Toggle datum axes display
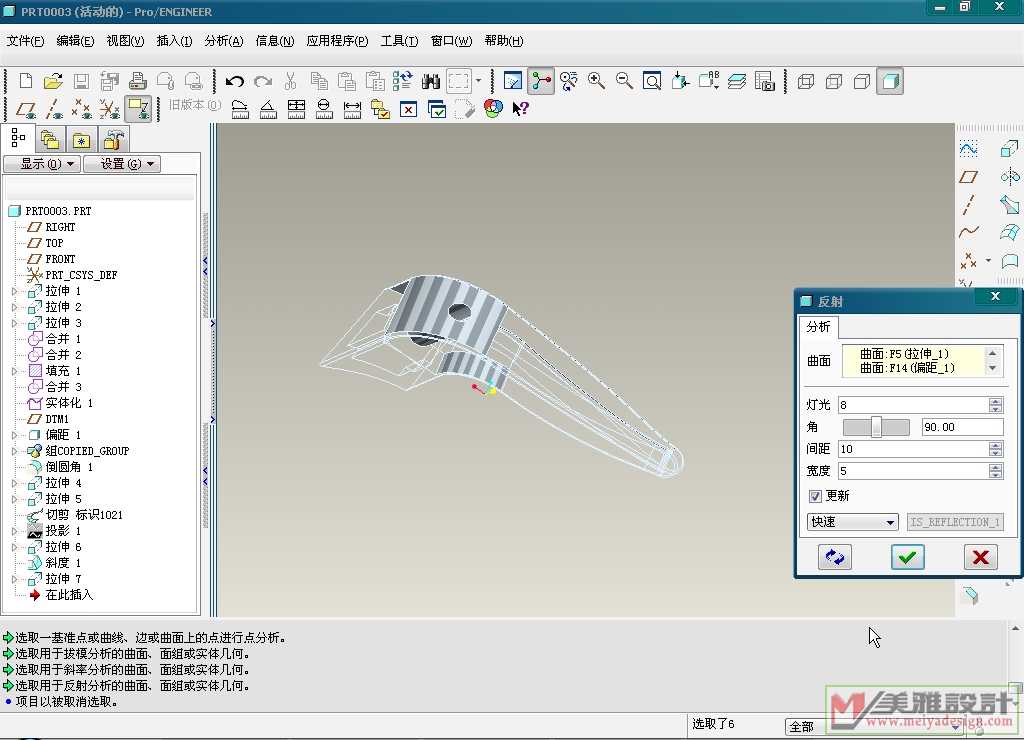1024x740 pixels. pos(54,109)
